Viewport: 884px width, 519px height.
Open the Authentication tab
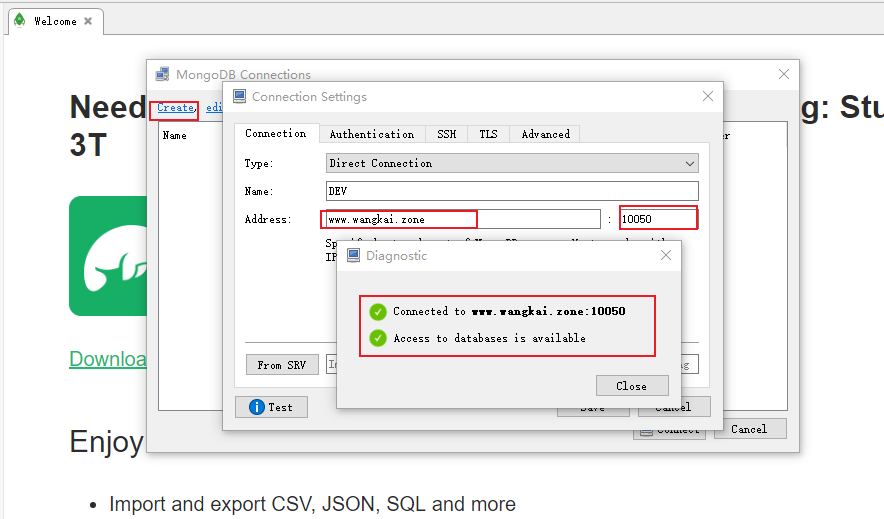372,134
